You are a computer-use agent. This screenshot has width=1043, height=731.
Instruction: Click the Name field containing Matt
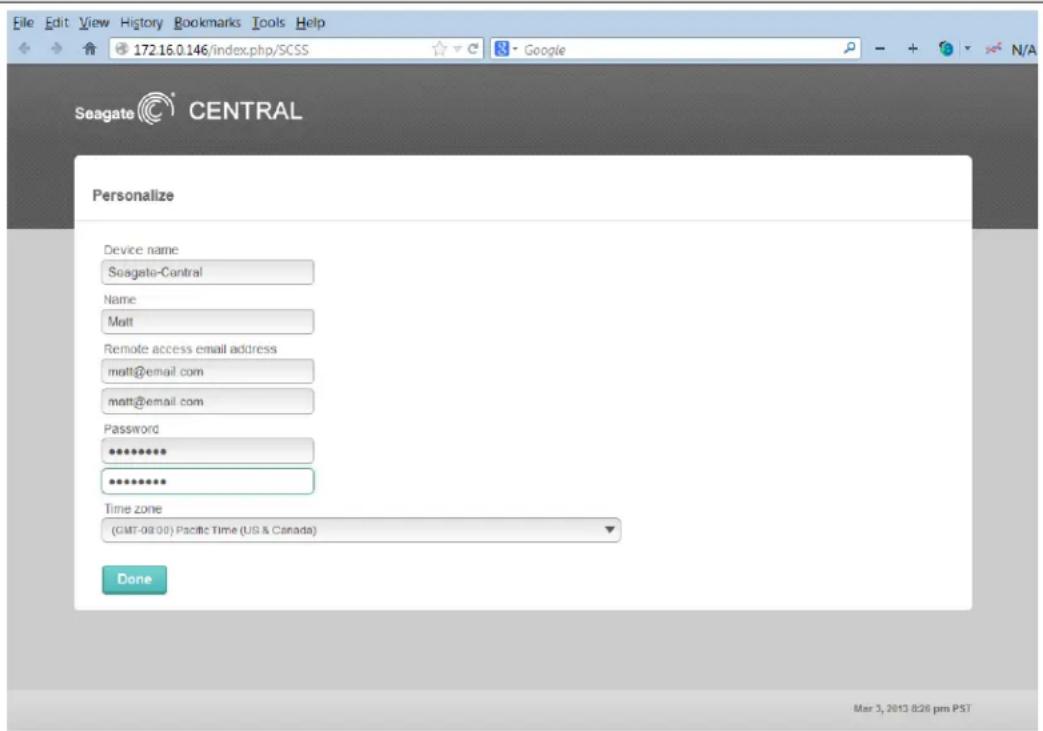pyautogui.click(x=208, y=322)
